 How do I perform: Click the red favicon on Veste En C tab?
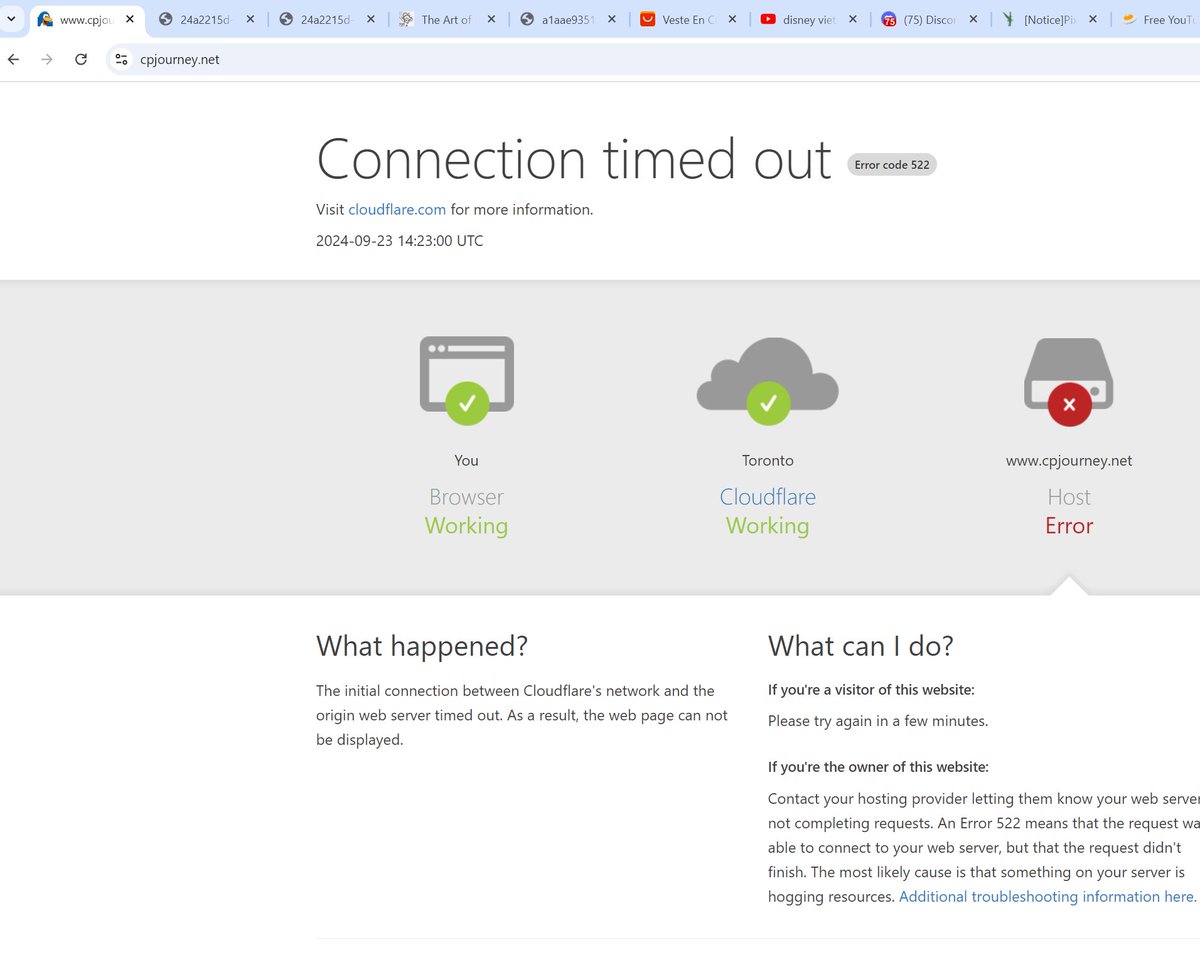647,19
